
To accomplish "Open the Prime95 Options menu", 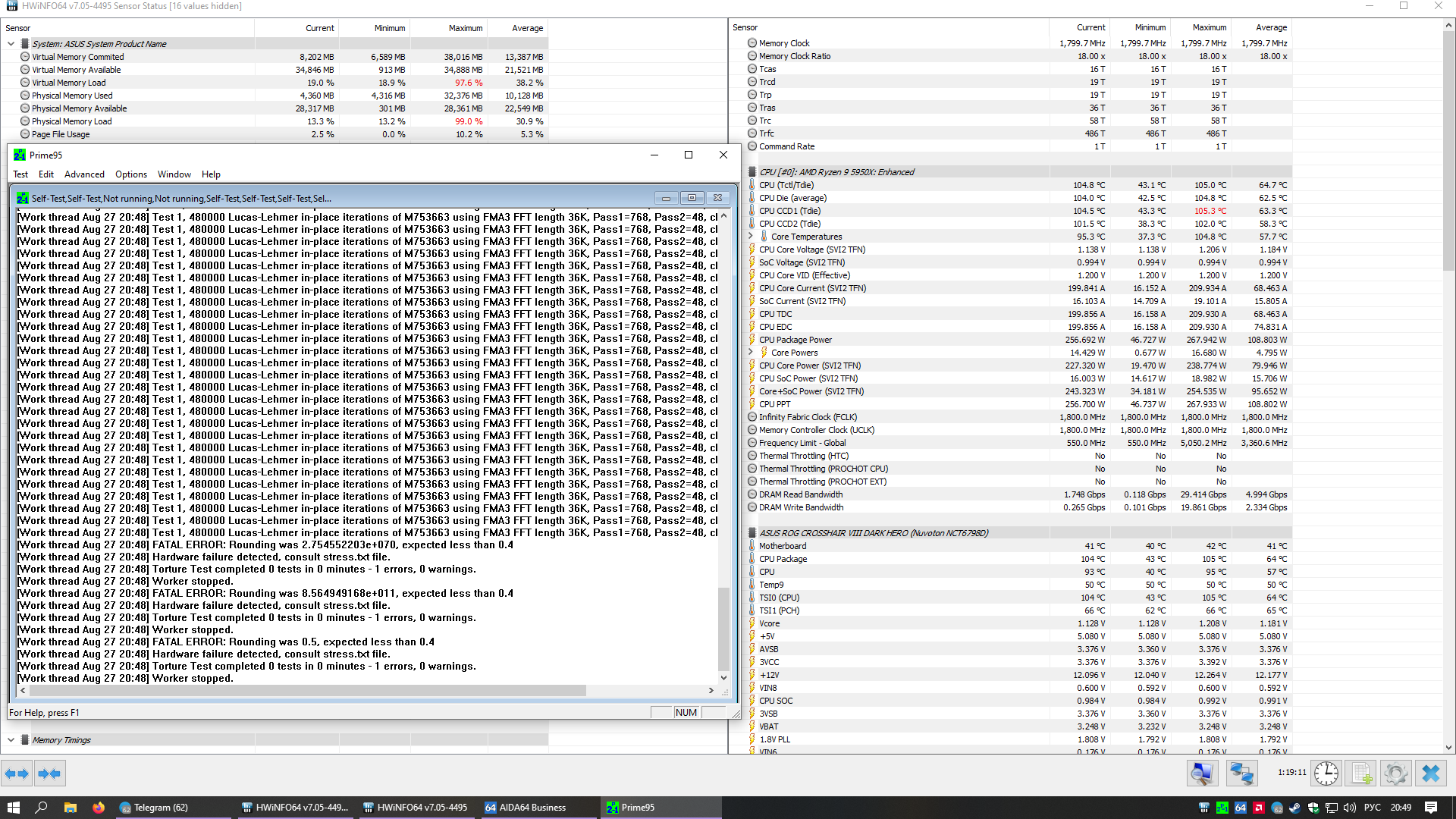I will pos(131,174).
